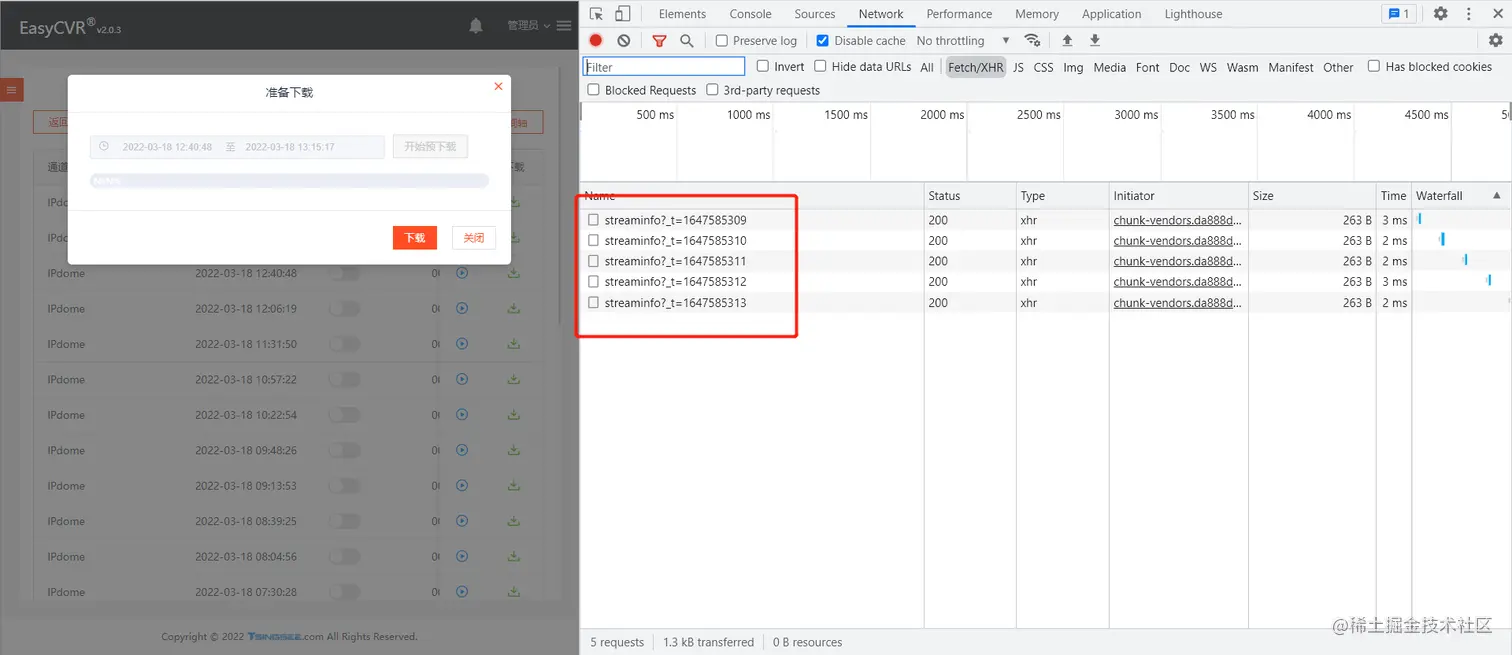Uncheck the Disable cache checkbox
The width and height of the screenshot is (1512, 655).
point(823,41)
